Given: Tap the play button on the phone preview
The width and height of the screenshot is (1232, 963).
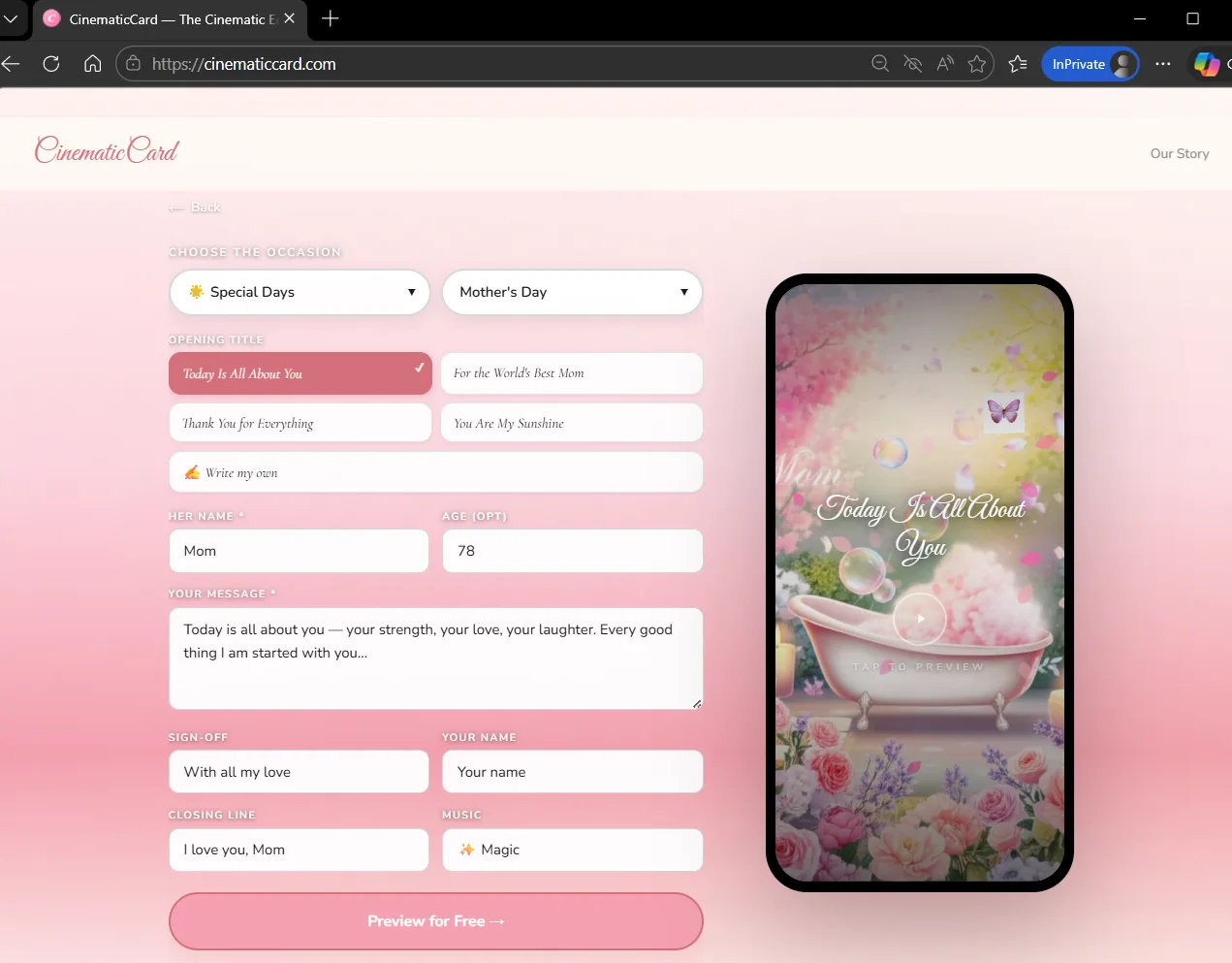Looking at the screenshot, I should coord(919,618).
